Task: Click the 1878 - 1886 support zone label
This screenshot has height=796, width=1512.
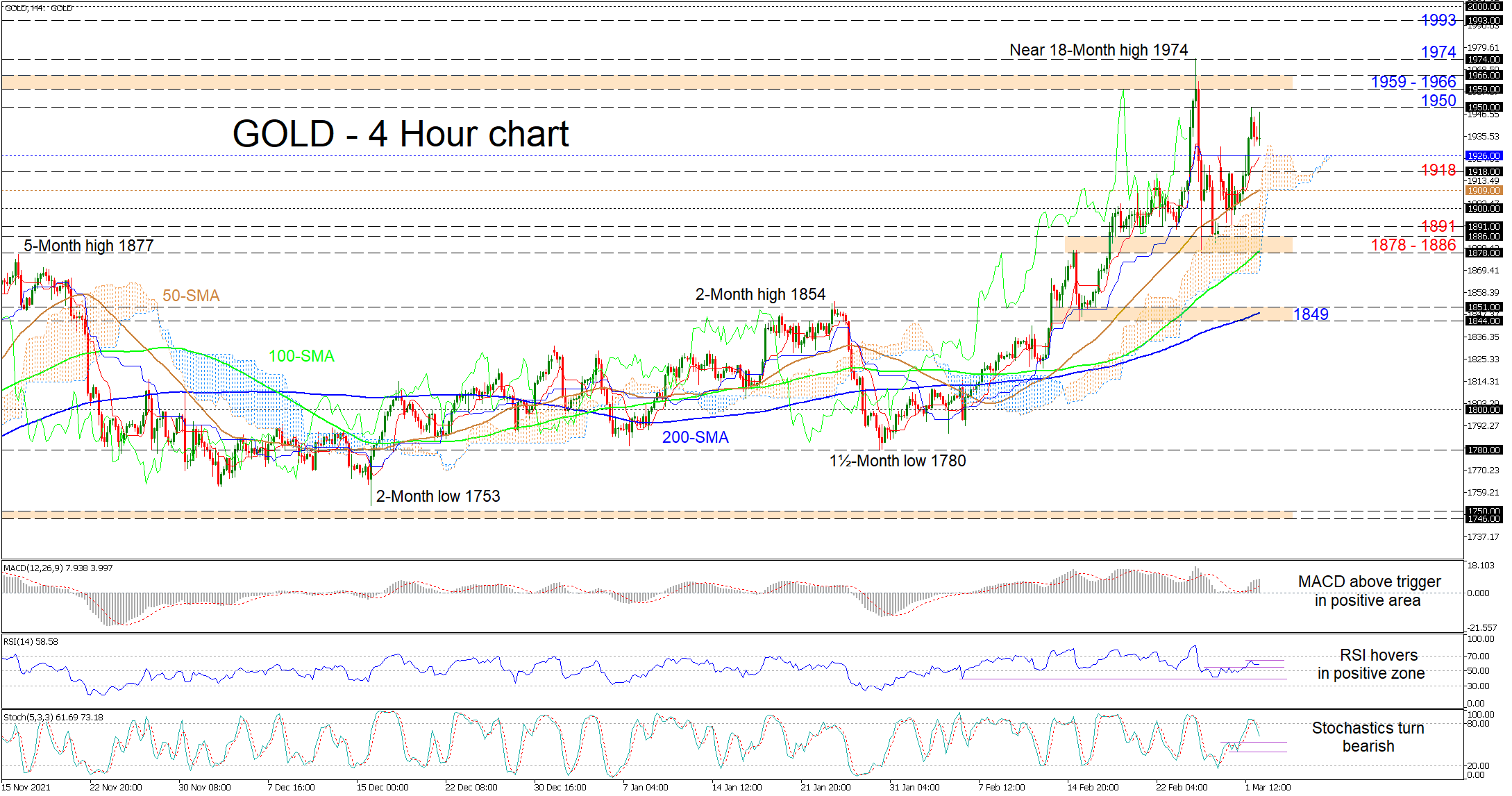Action: click(x=1413, y=245)
